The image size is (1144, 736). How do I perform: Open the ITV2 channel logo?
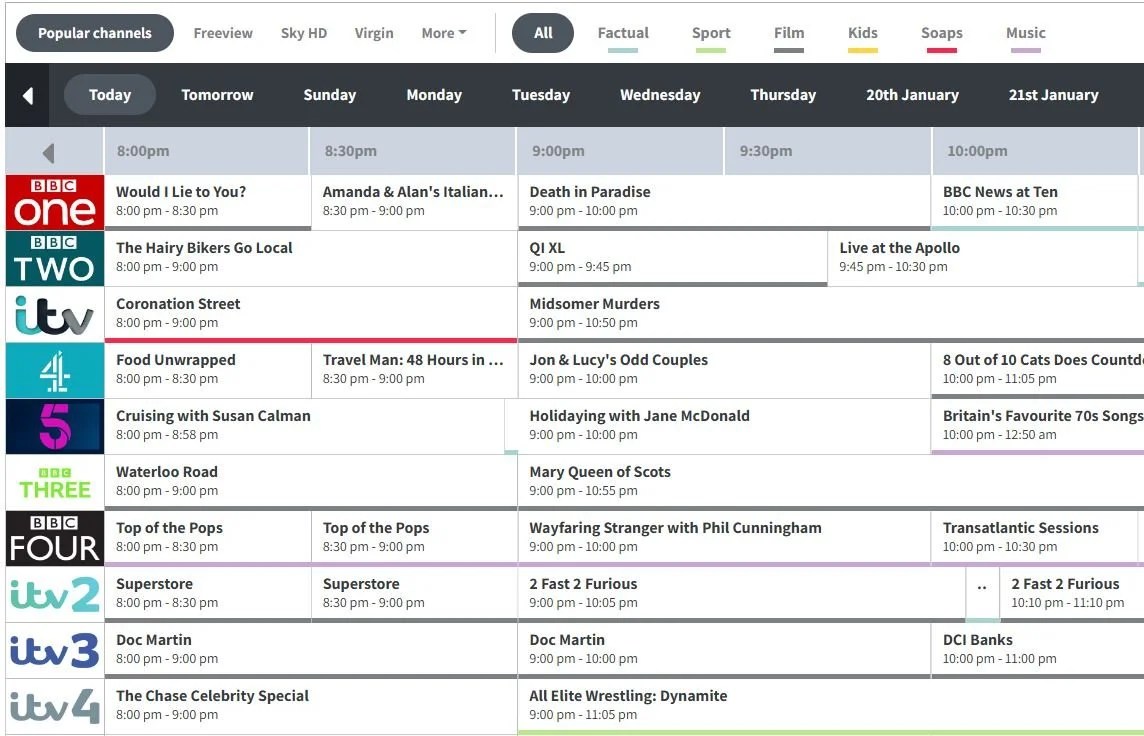(x=55, y=594)
